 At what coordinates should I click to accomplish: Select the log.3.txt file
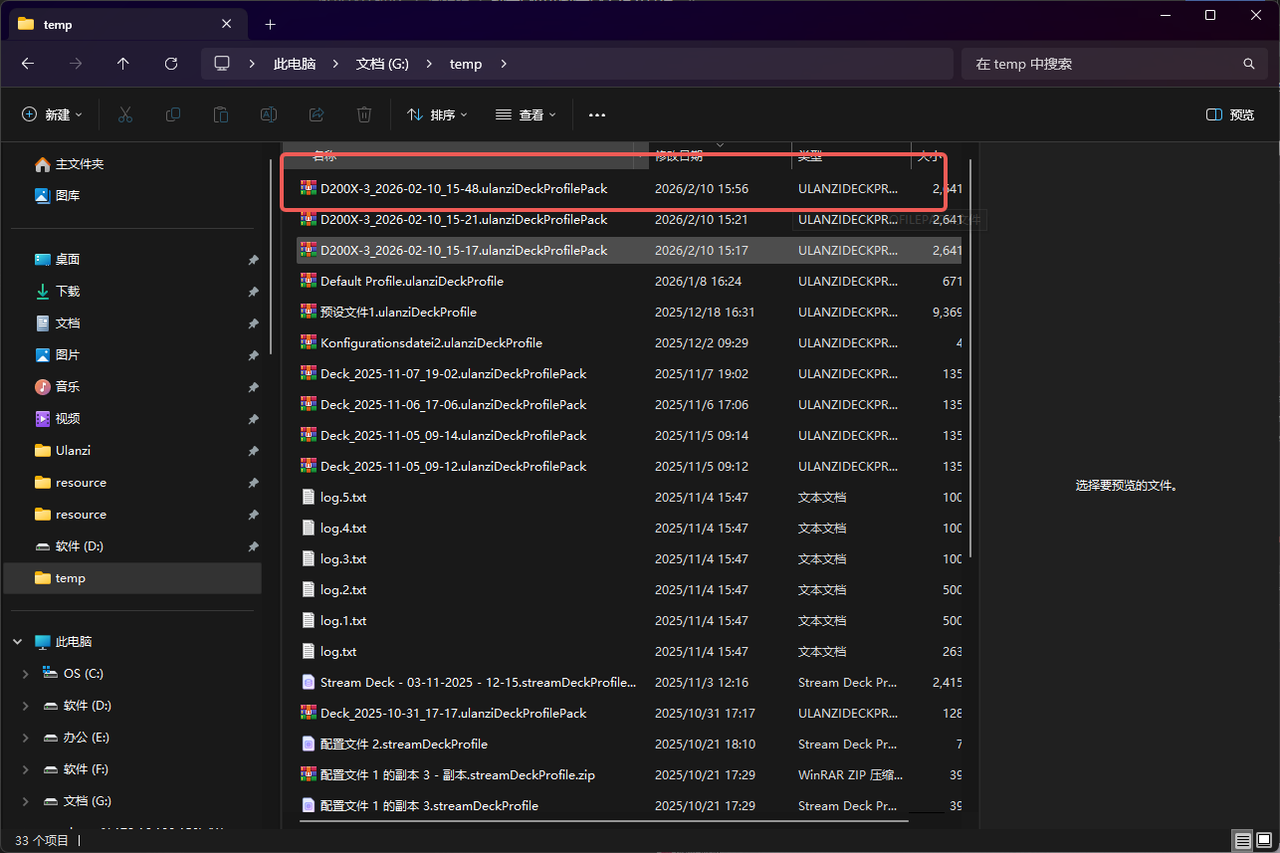343,559
